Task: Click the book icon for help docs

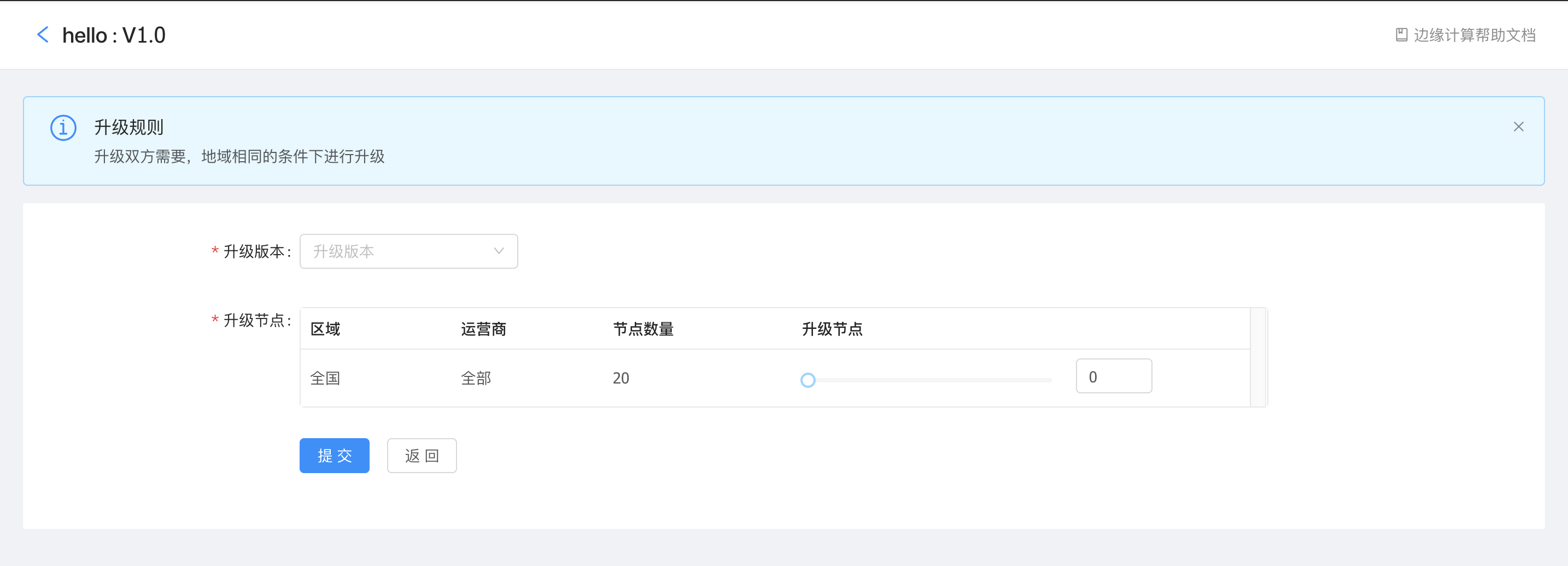Action: tap(1401, 34)
